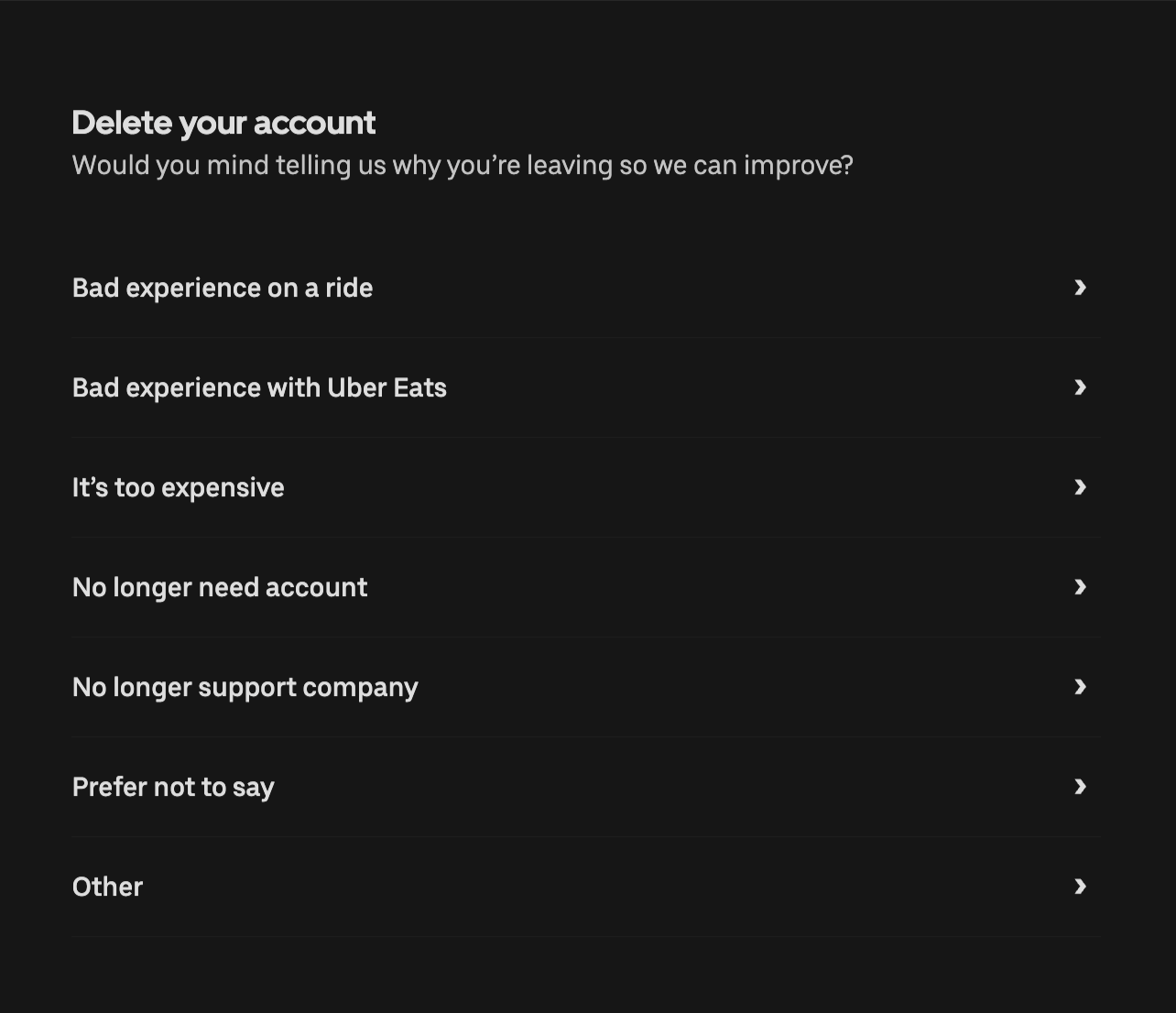Choose 'Other' as your leaving reason
Screen dimensions: 1176x1013
pyautogui.click(x=107, y=887)
